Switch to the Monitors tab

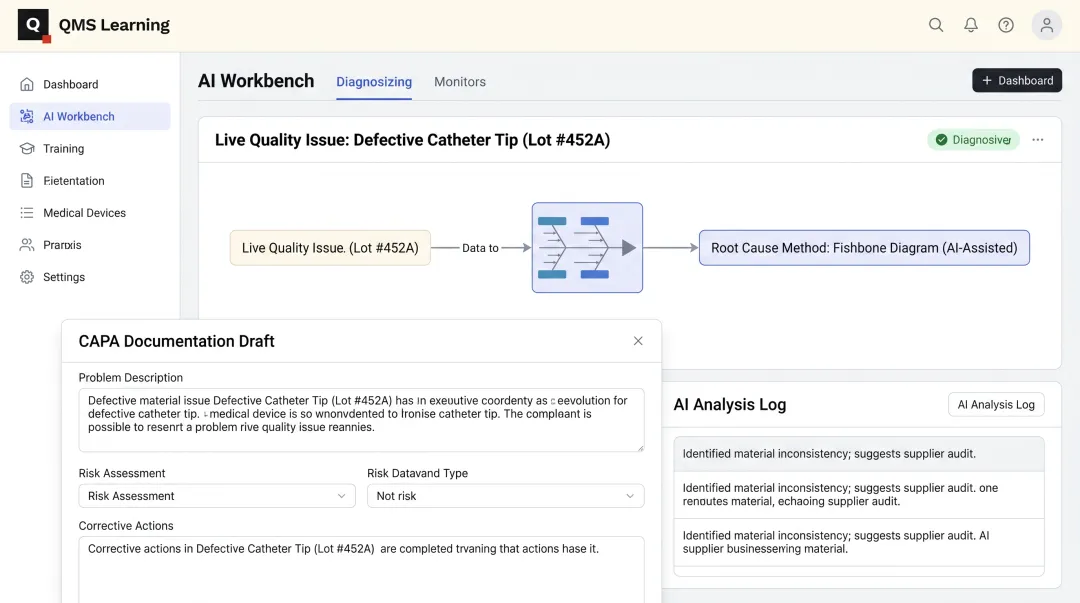459,82
